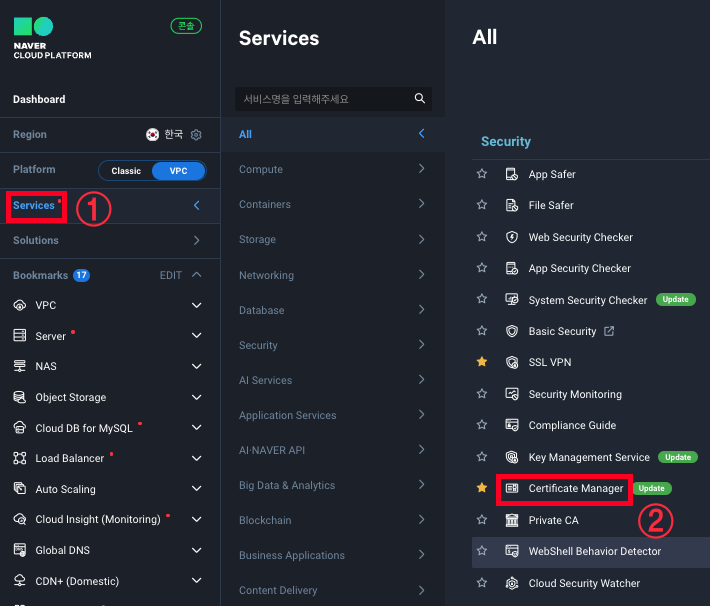Click the Object Storage bookmark icon
This screenshot has height=606, width=710.
click(19, 397)
